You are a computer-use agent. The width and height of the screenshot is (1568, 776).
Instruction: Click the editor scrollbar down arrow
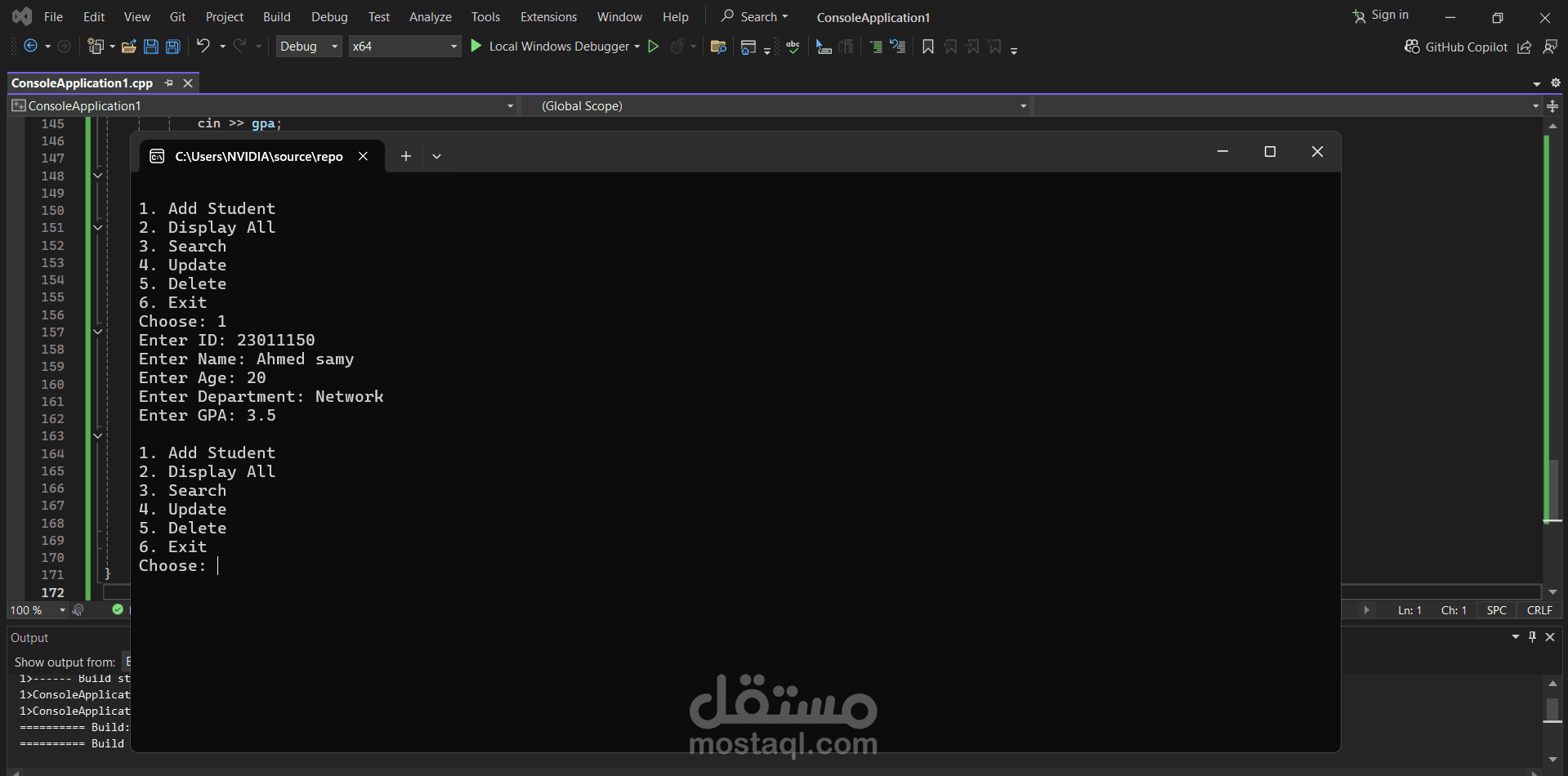[1552, 592]
